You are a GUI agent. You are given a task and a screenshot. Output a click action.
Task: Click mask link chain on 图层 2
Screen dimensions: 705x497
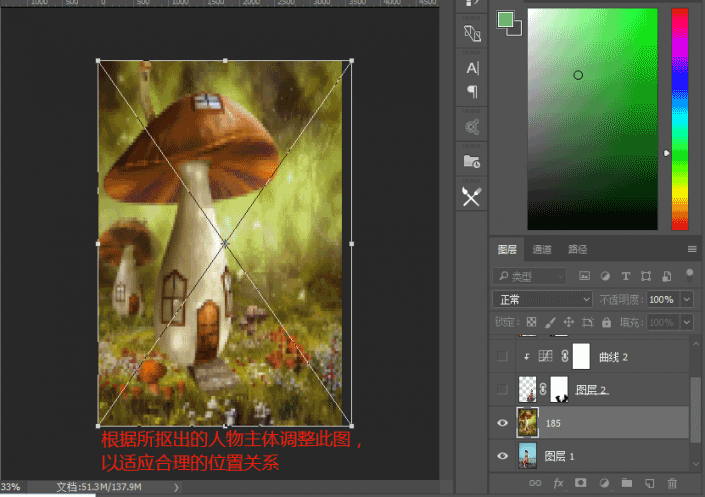coord(543,389)
